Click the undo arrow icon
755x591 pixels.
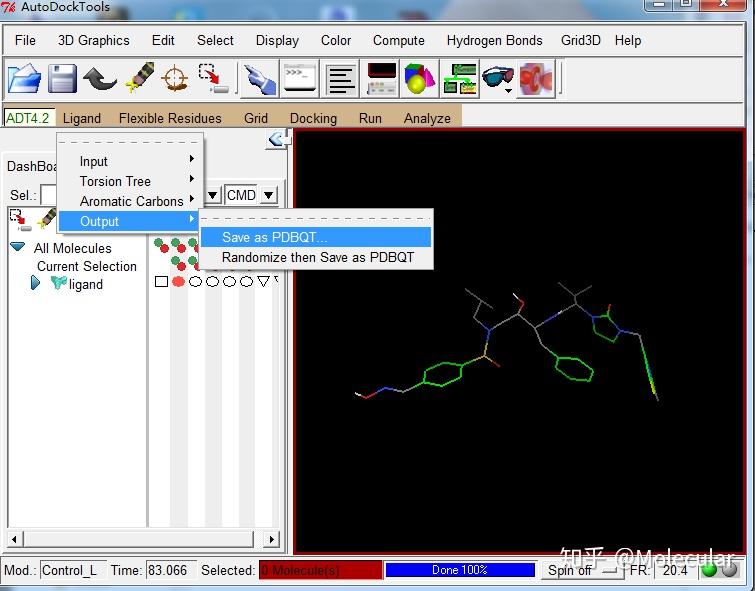coord(100,78)
